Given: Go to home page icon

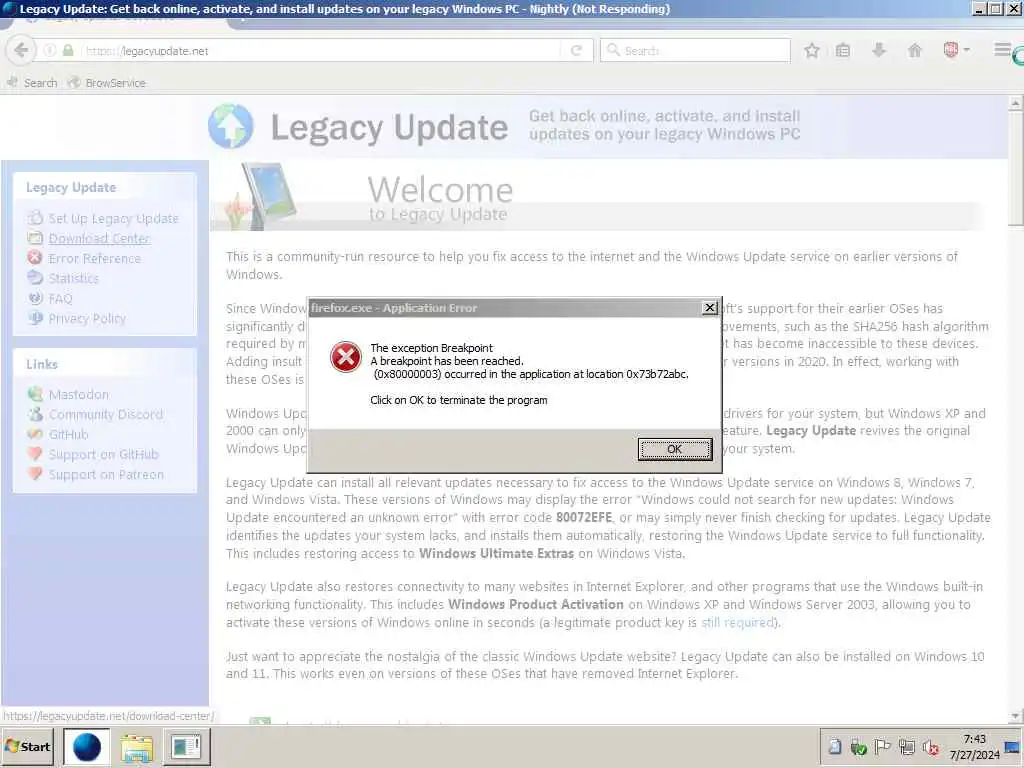Looking at the screenshot, I should pyautogui.click(x=914, y=50).
